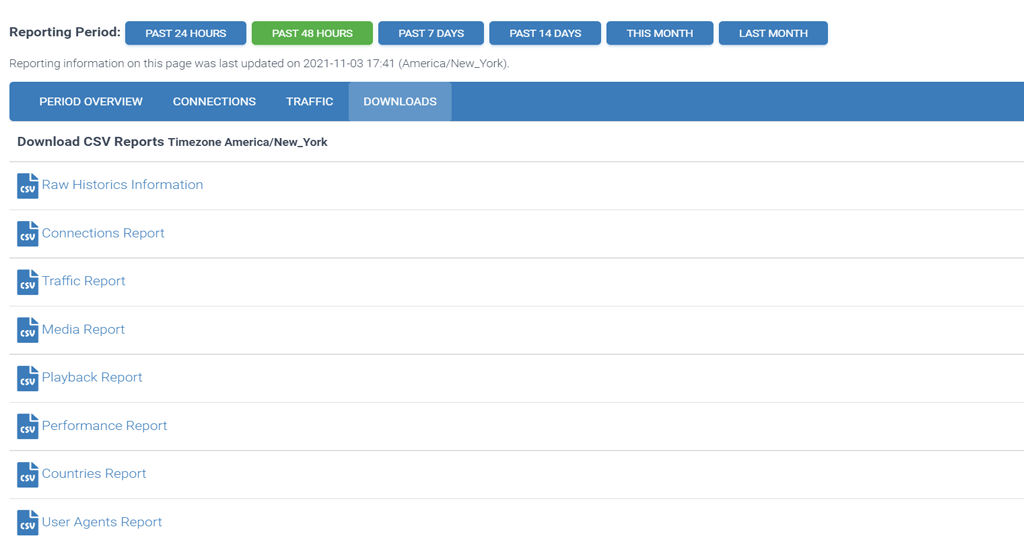This screenshot has height=550, width=1024.
Task: Switch reporting period to This Month
Action: coord(660,33)
